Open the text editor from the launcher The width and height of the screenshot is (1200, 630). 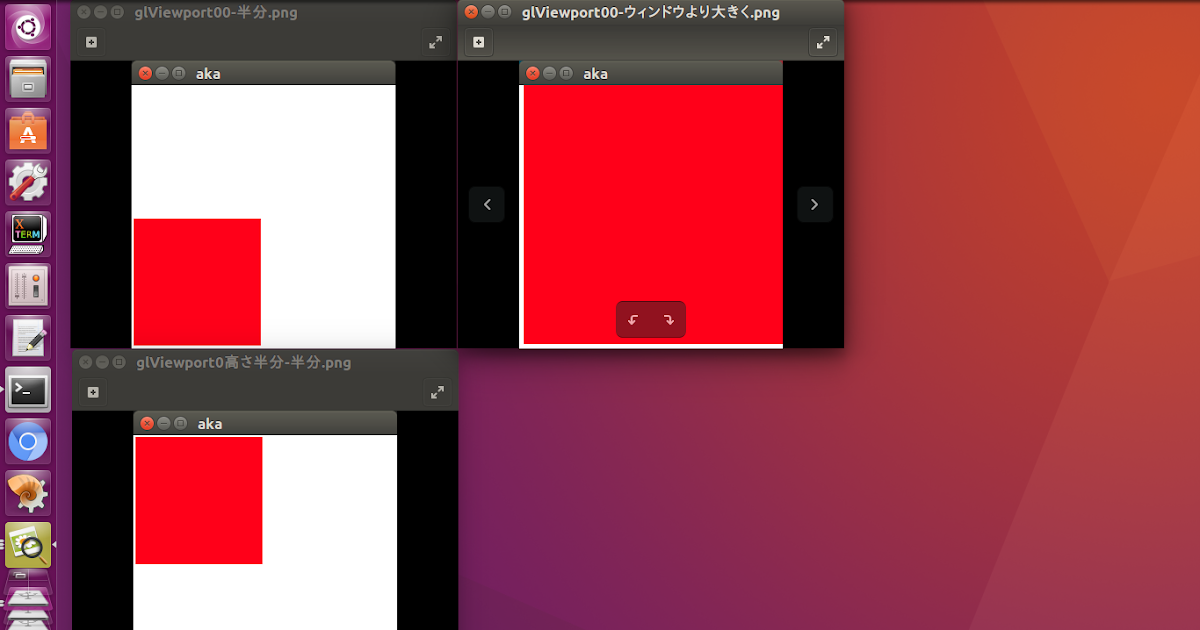pos(27,337)
